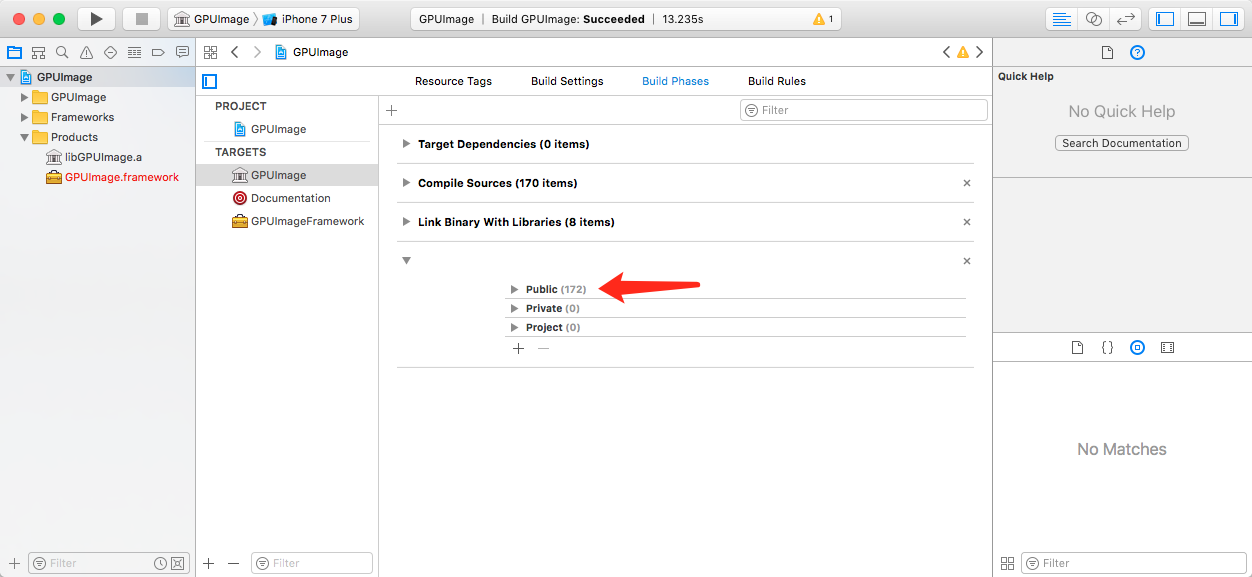Add header file with plus button
Image resolution: width=1252 pixels, height=577 pixels.
[x=518, y=348]
